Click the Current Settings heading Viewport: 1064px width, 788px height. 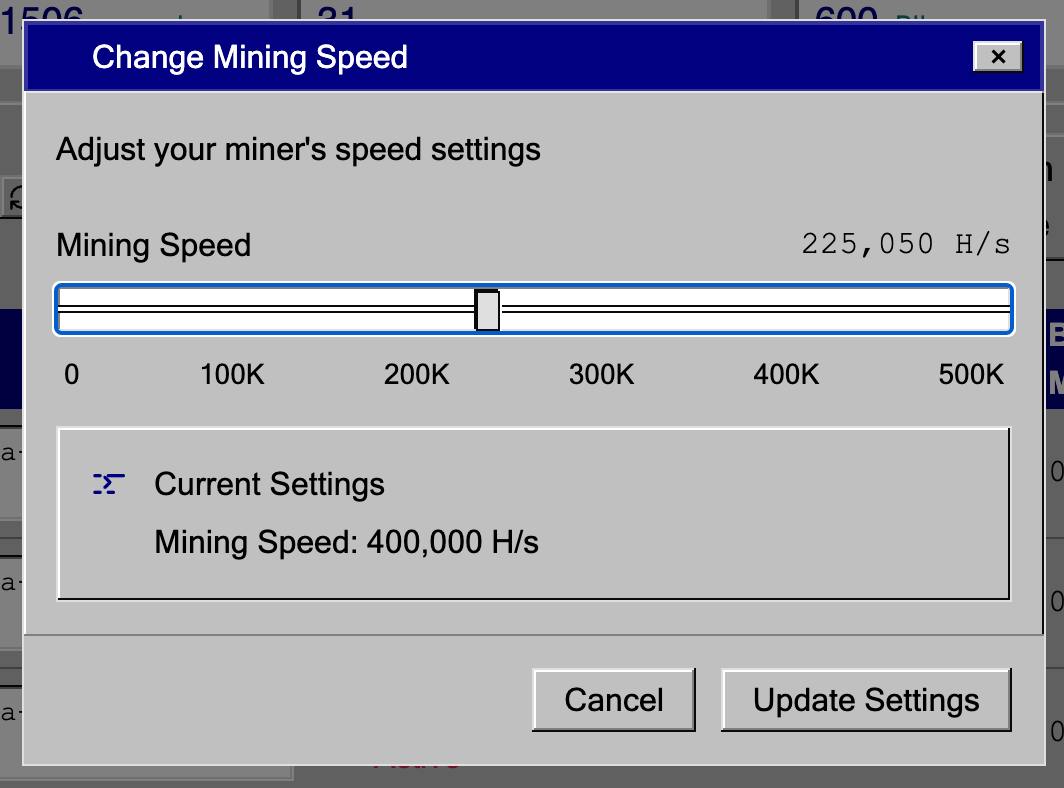tap(269, 485)
